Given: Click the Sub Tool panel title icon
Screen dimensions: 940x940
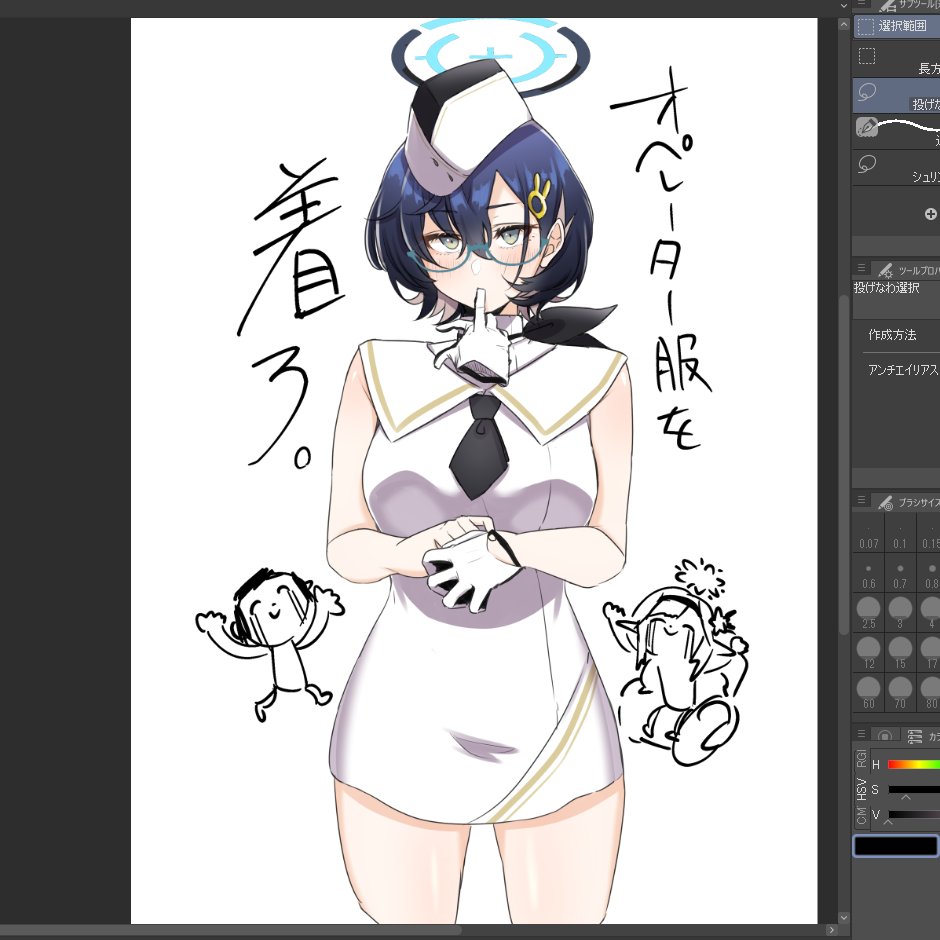Looking at the screenshot, I should [x=888, y=5].
